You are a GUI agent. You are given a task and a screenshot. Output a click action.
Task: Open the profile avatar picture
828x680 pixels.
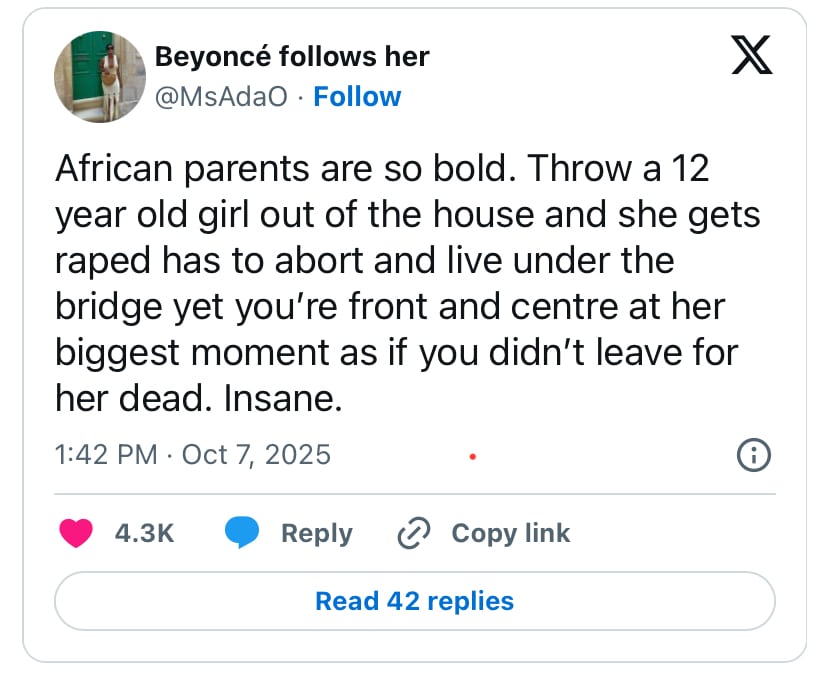point(100,77)
